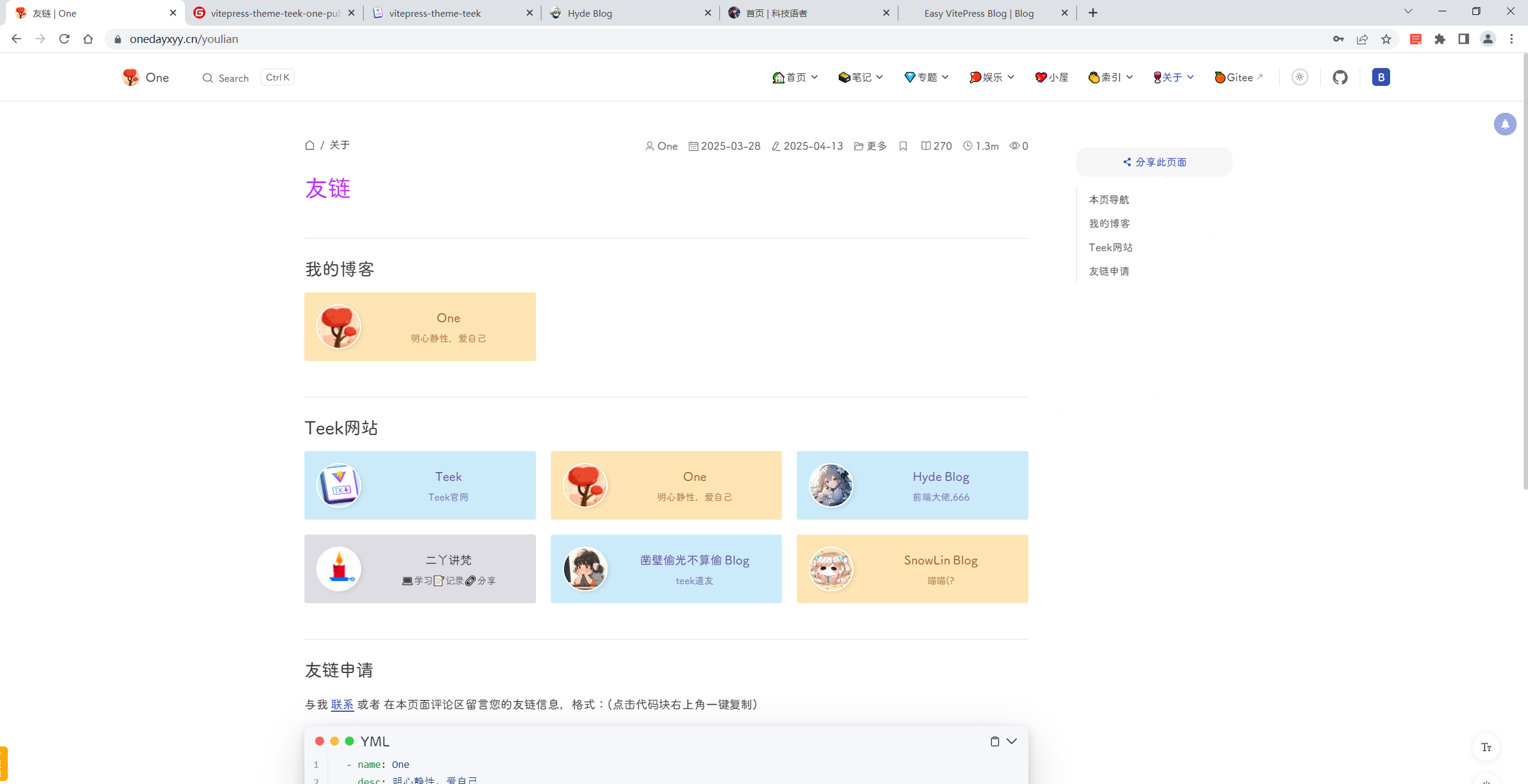Open the Bilibili B icon link

[x=1381, y=77]
